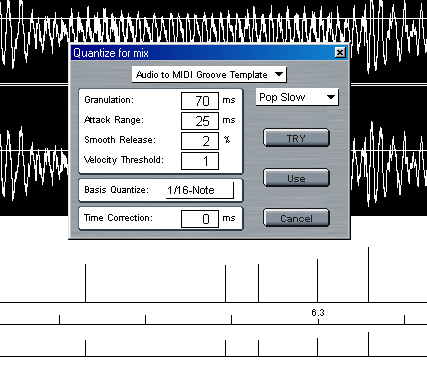
Task: Click the TRY button
Action: pyautogui.click(x=296, y=138)
